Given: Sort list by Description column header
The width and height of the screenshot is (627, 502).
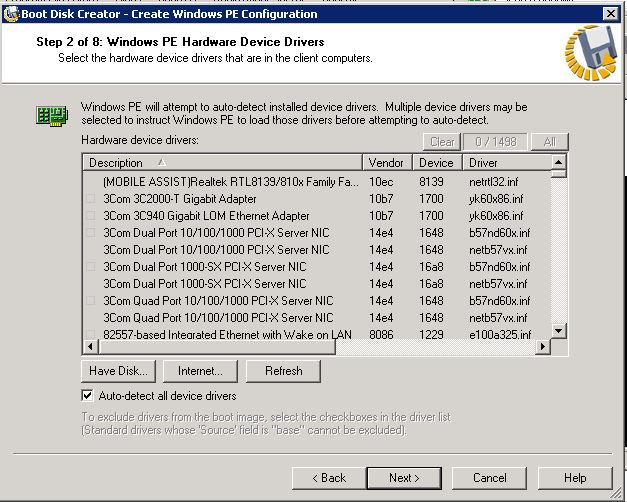Looking at the screenshot, I should [223, 163].
